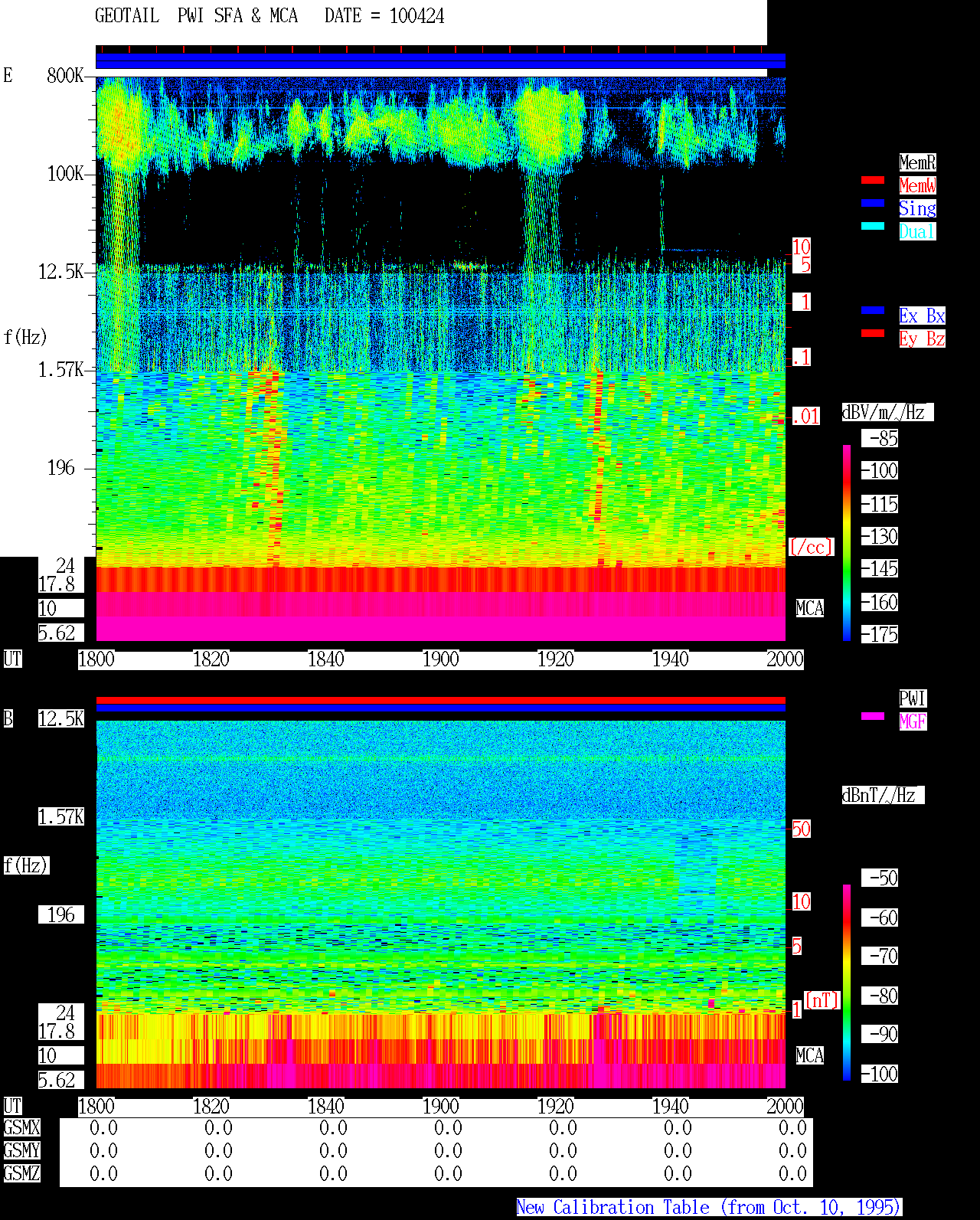Click the GSMZ row label
This screenshot has height=1220, width=980.
coord(21,1173)
